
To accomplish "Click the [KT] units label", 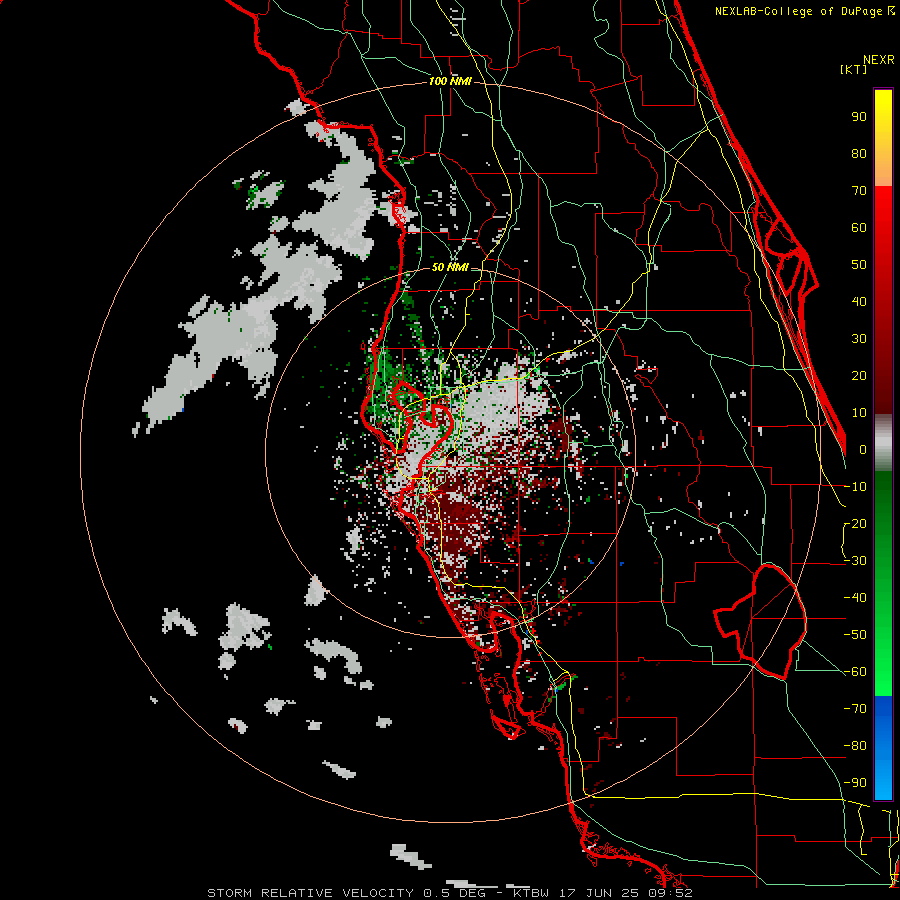I will pyautogui.click(x=854, y=69).
